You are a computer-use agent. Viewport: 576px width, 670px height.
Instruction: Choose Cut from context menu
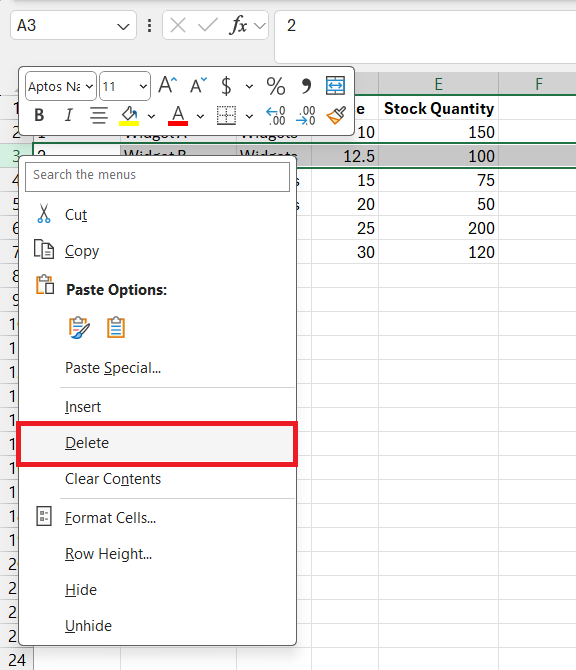(157, 214)
